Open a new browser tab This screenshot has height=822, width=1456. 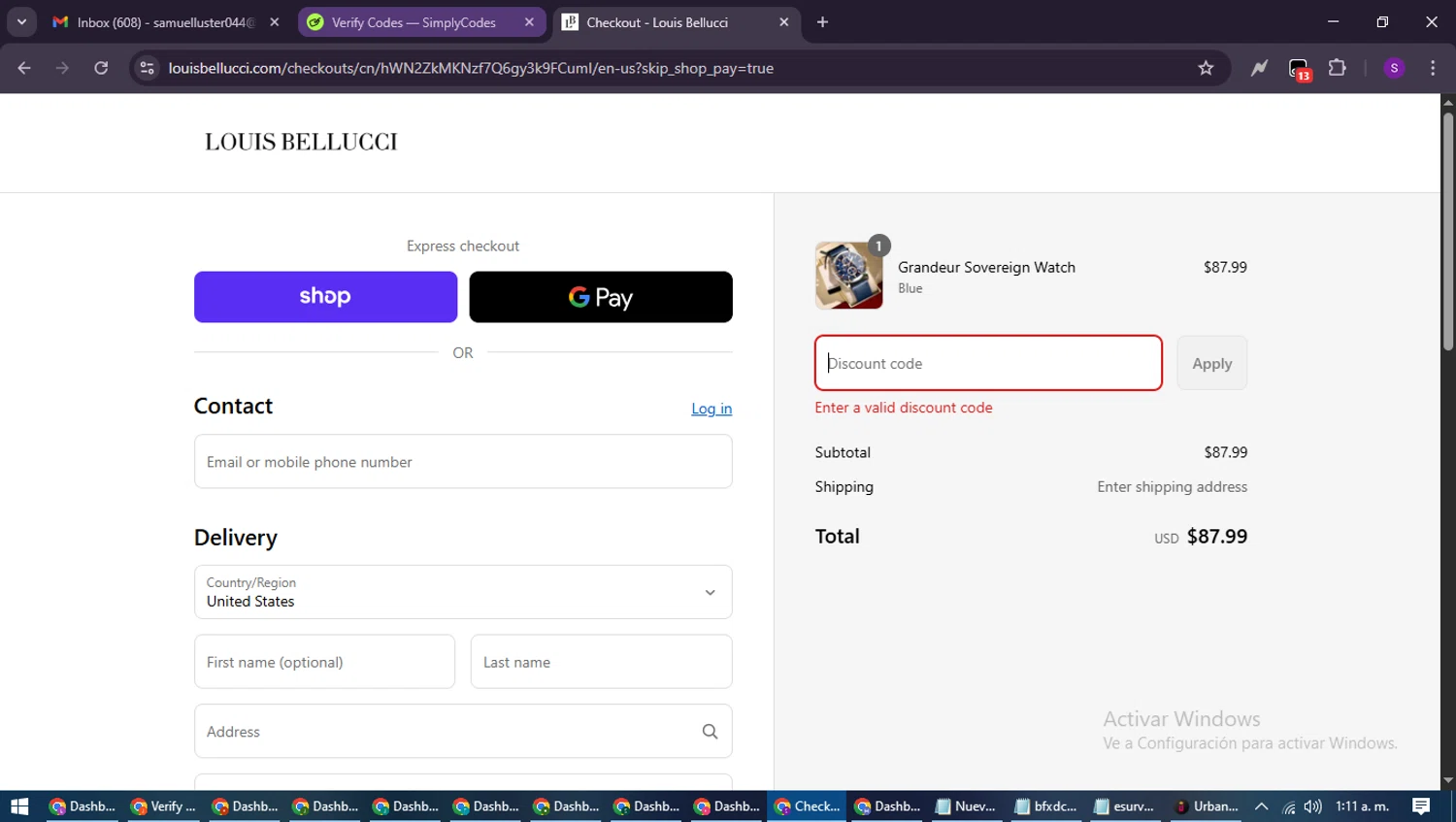pos(822,21)
